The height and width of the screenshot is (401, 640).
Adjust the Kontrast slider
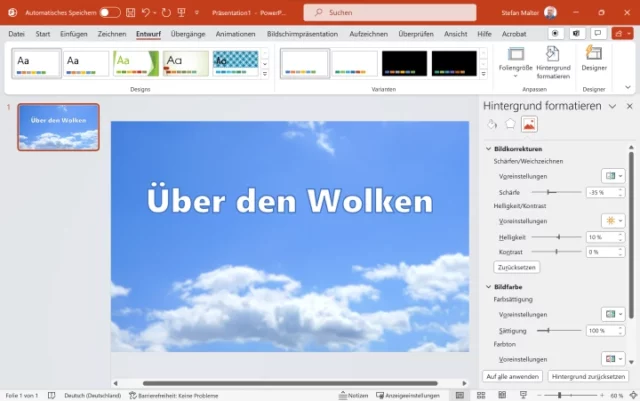pos(556,252)
